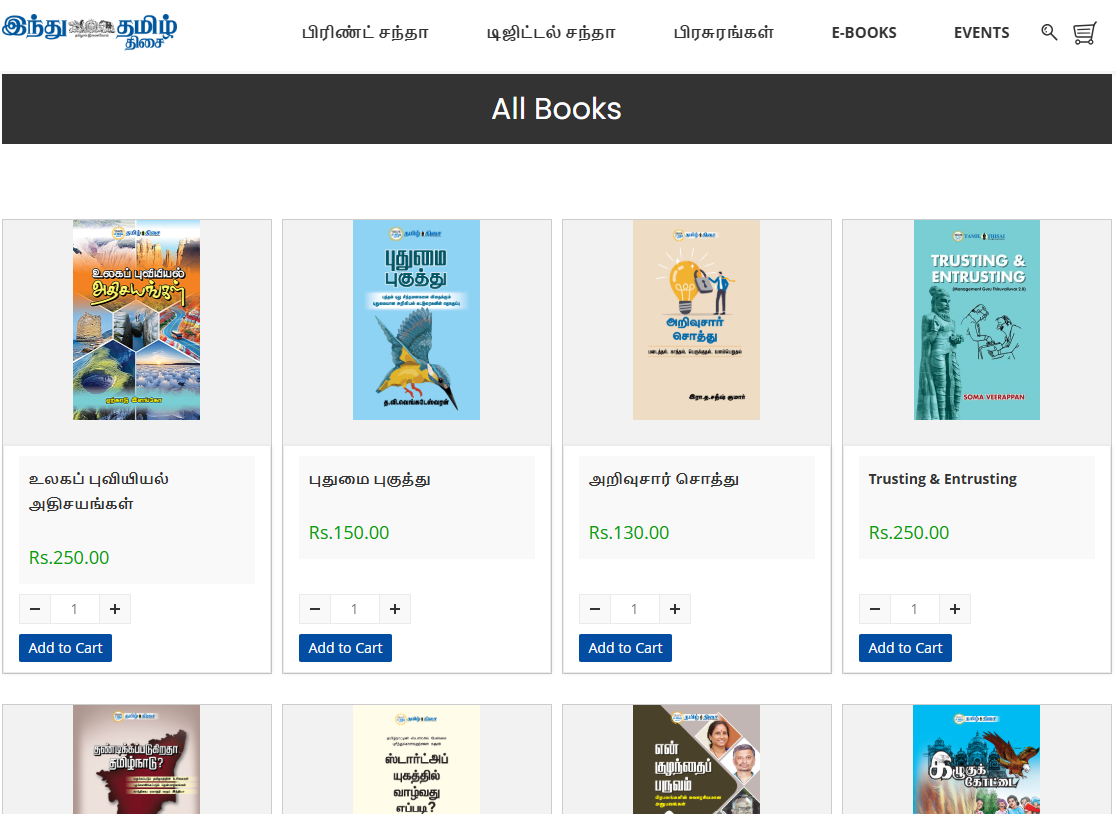Click the search magnifier icon in header

pos(1049,33)
